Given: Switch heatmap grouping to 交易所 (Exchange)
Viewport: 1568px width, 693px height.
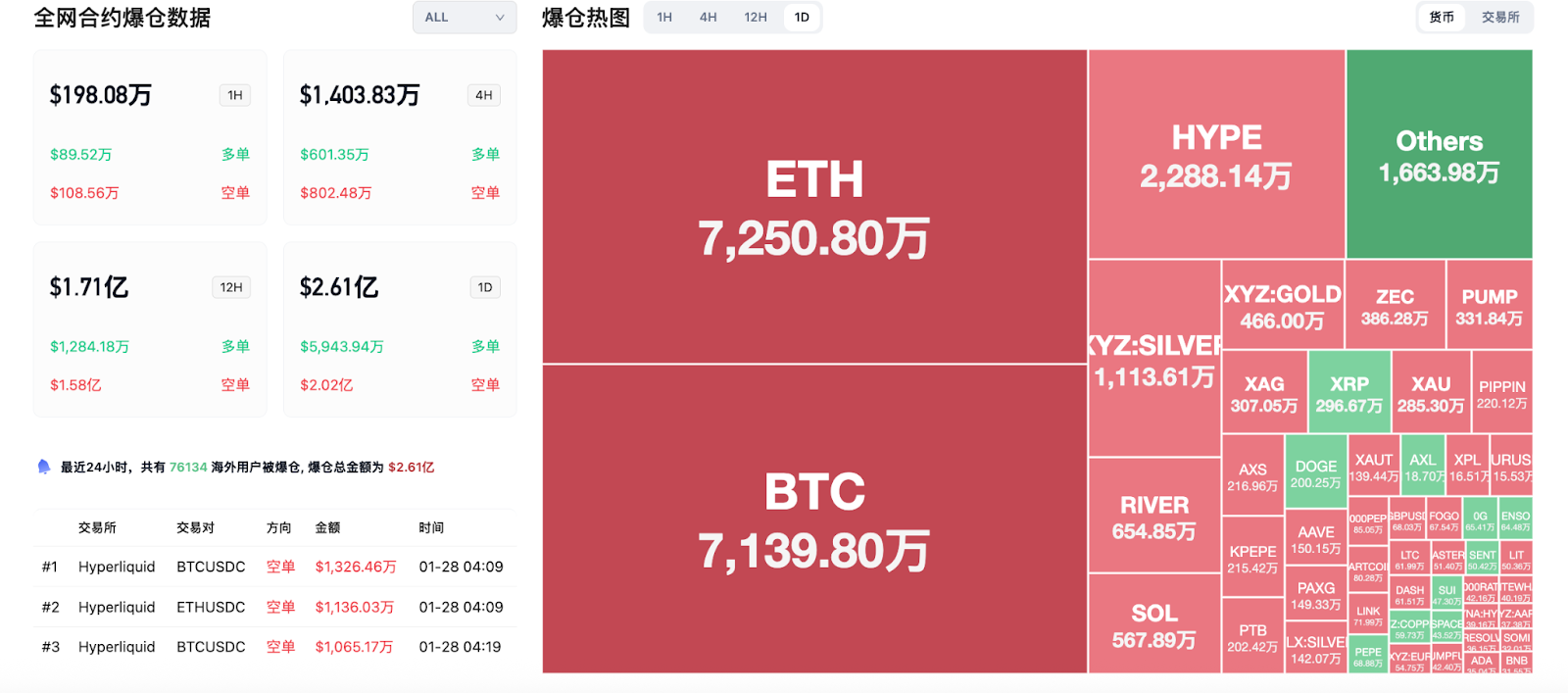Looking at the screenshot, I should [x=1501, y=17].
